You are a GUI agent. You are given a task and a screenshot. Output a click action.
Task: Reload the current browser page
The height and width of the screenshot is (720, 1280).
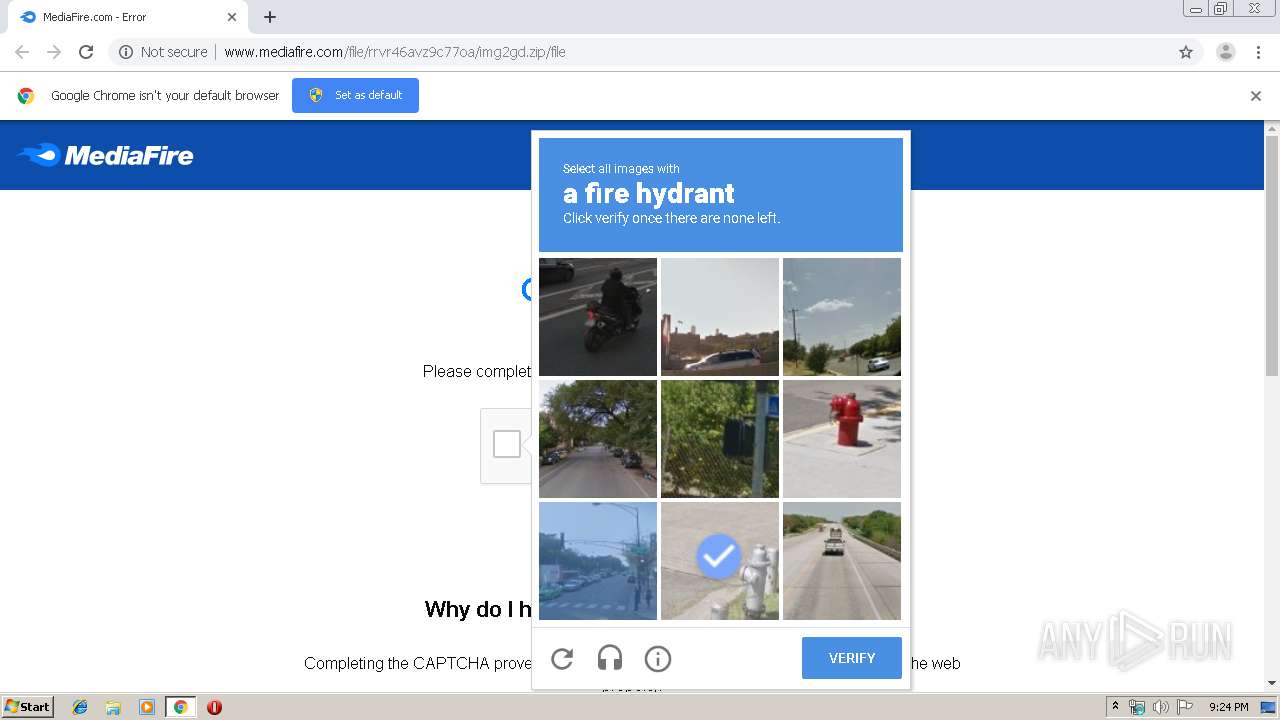coord(86,52)
